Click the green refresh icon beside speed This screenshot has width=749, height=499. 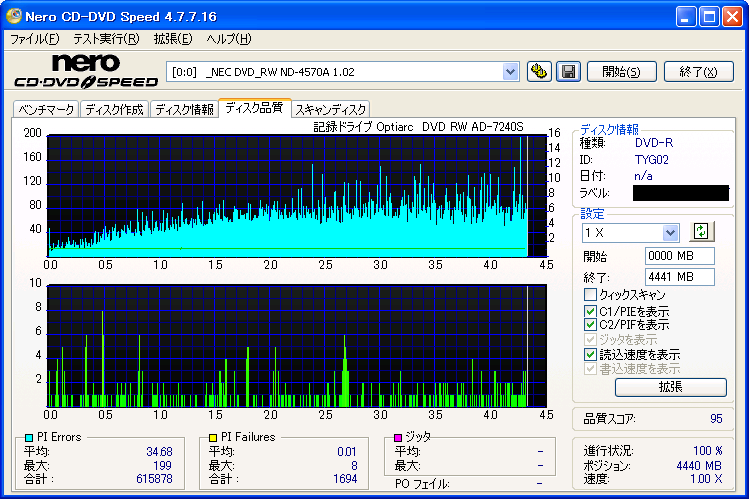coord(701,232)
